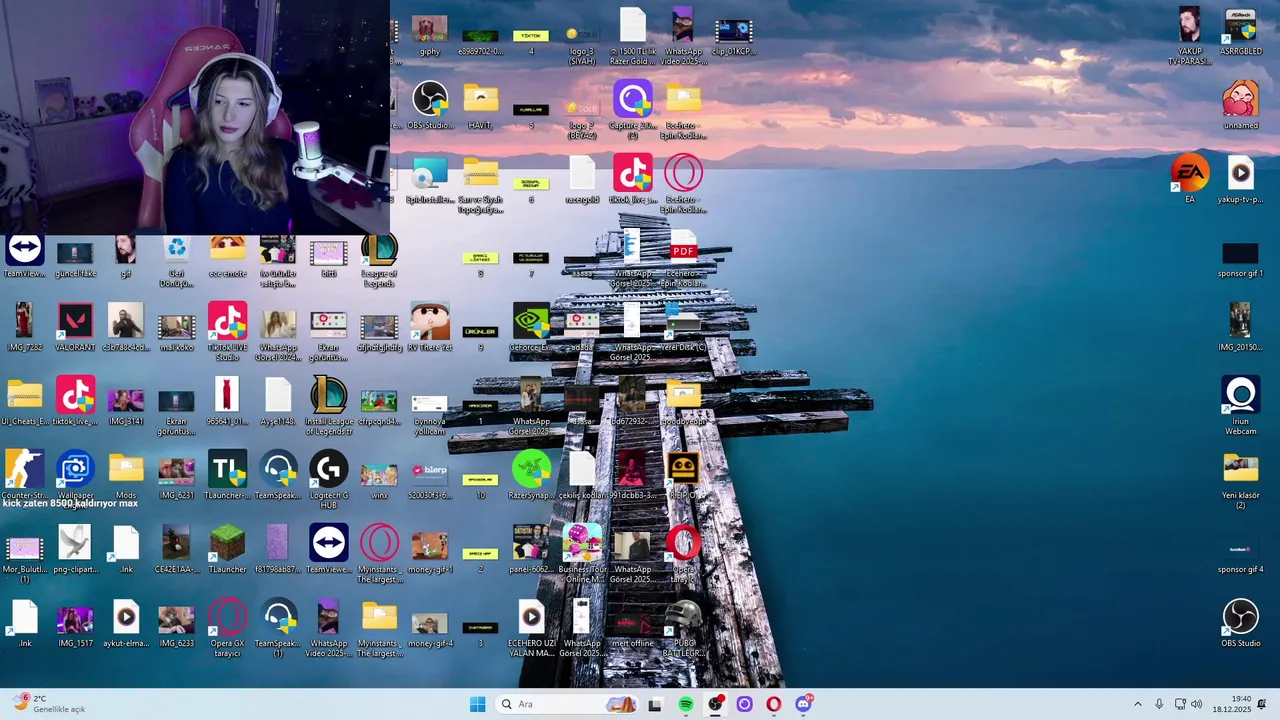The height and width of the screenshot is (720, 1280).
Task: Select the Opera tarayıcı shortcut on the pier
Action: (683, 554)
